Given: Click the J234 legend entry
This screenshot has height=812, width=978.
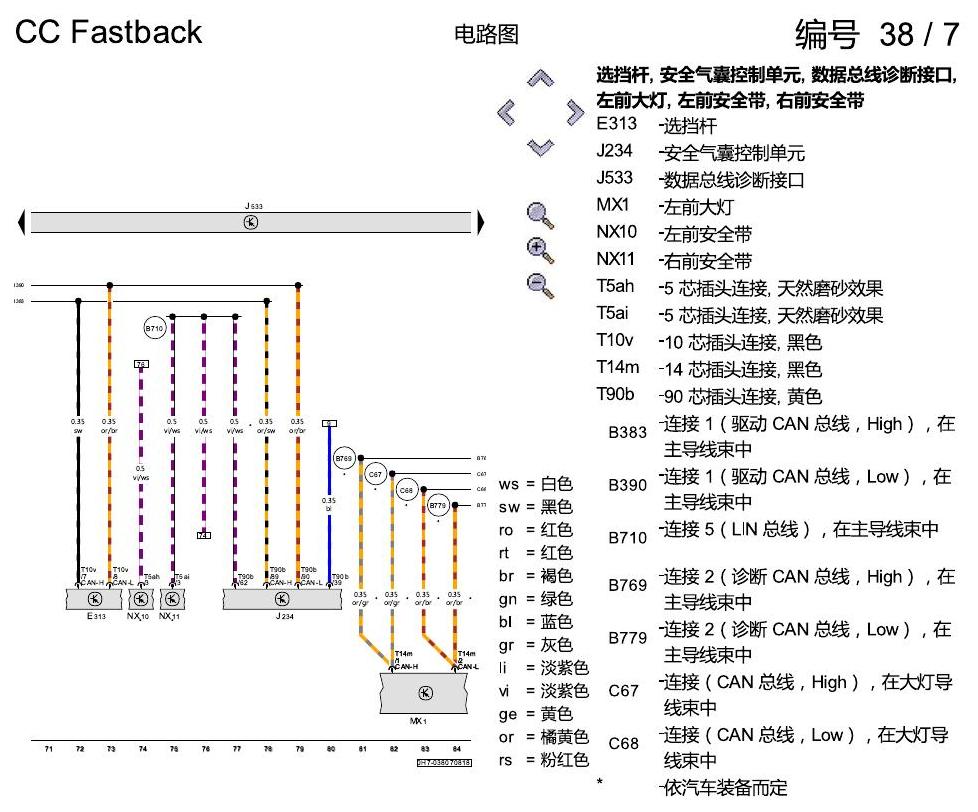Looking at the screenshot, I should 700,152.
